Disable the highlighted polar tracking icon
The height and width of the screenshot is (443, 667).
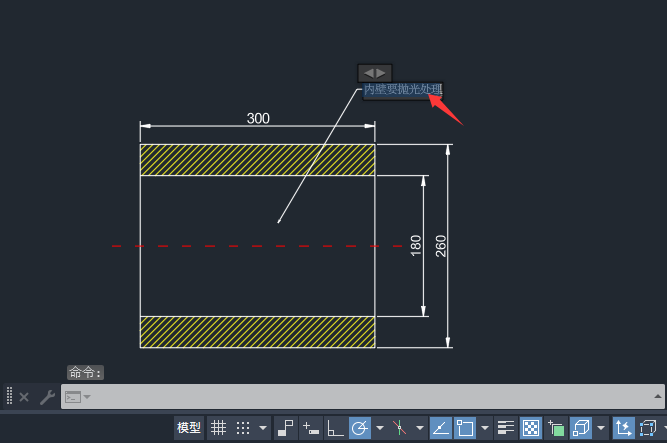coord(360,428)
